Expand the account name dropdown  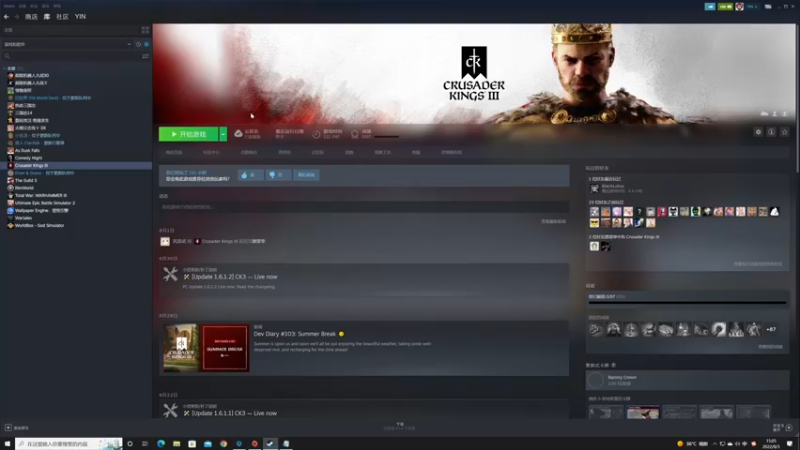point(752,7)
